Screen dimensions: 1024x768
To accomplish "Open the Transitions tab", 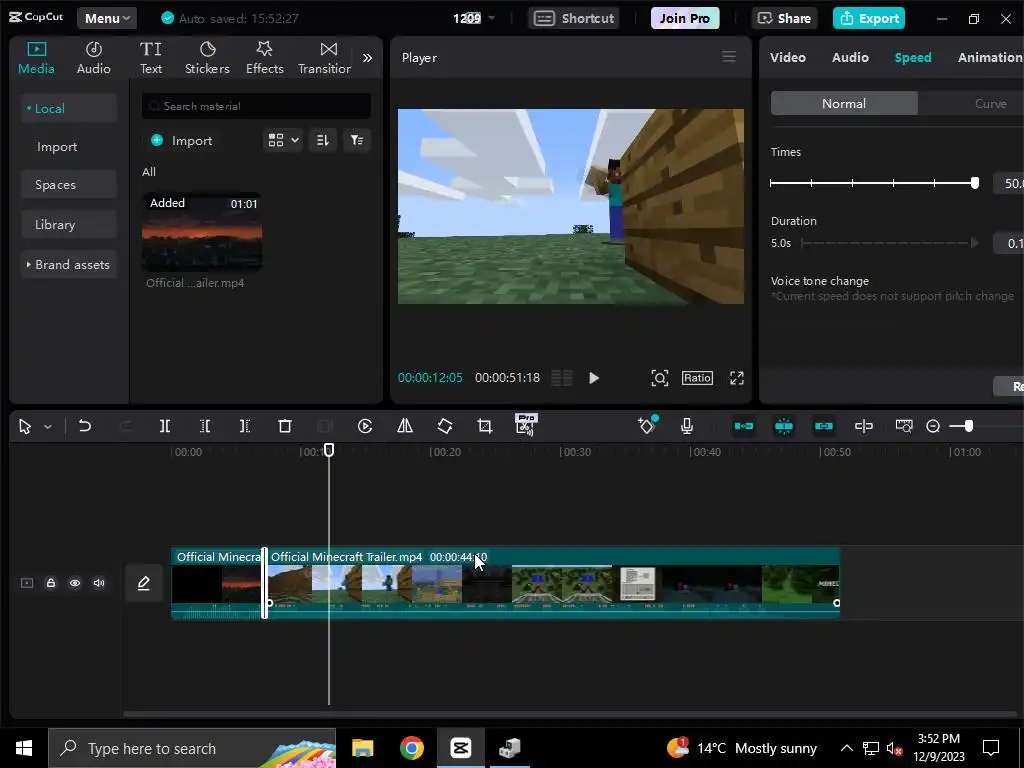I will (325, 58).
